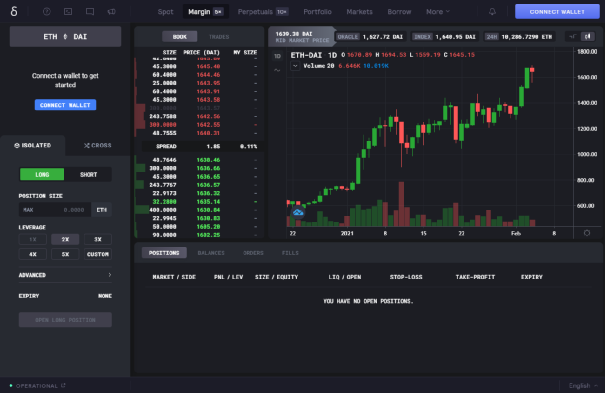Select Custom leverage button
Image resolution: width=605 pixels, height=393 pixels.
tap(98, 254)
